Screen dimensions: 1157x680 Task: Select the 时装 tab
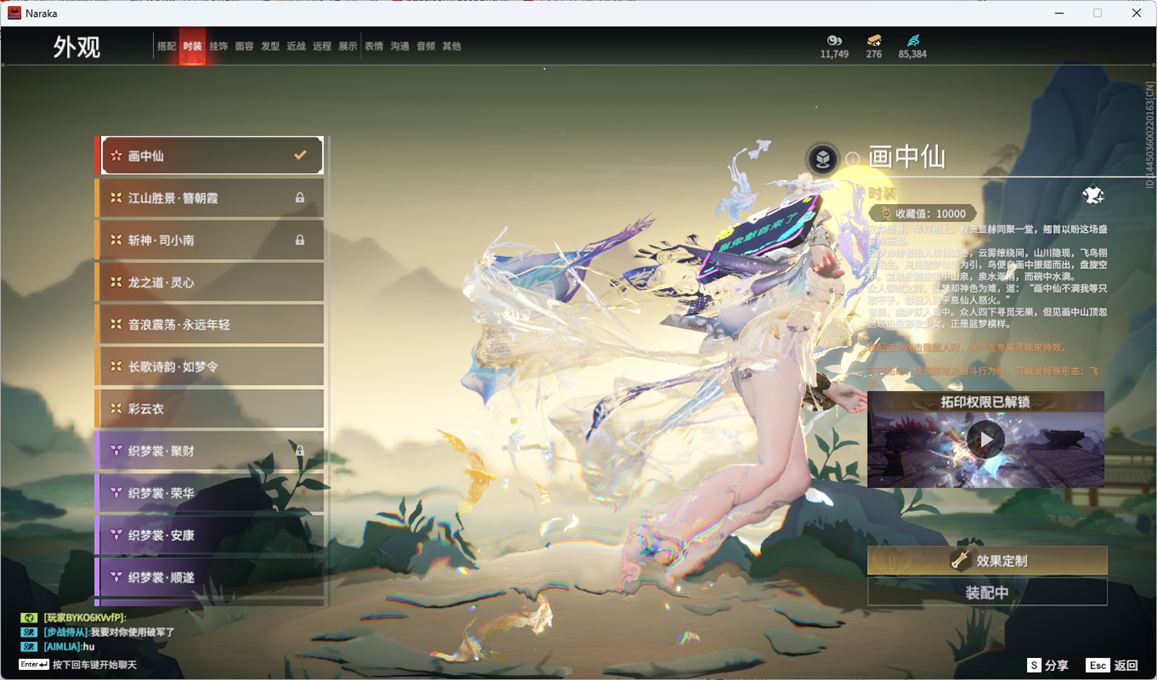(x=192, y=46)
